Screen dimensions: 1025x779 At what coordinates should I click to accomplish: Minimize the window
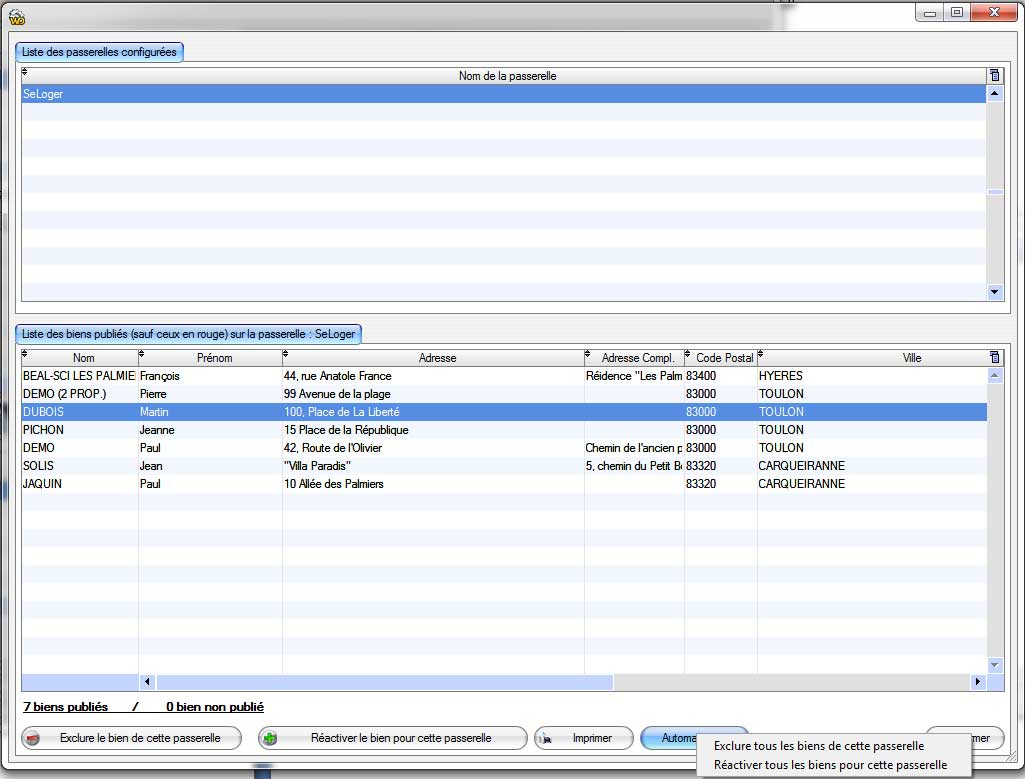[x=930, y=12]
